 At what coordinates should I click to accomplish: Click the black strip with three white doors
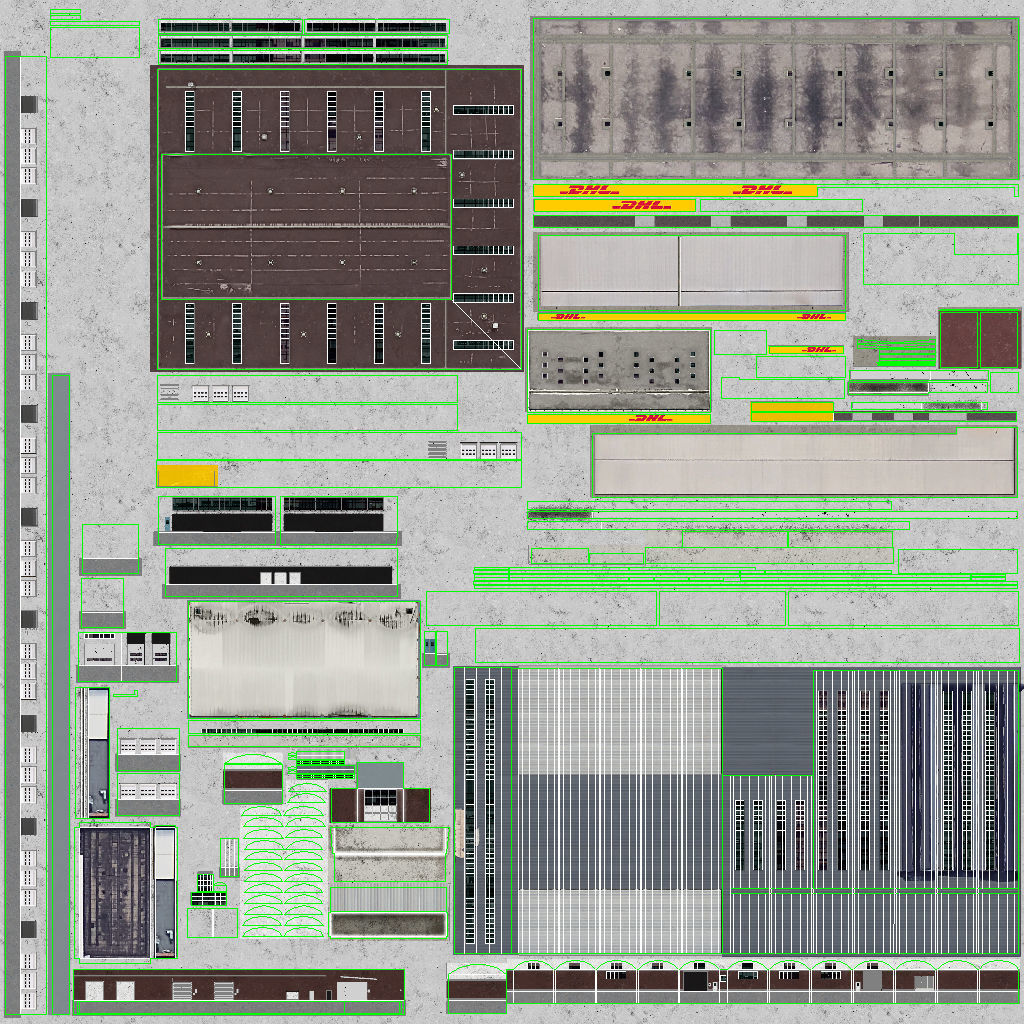click(281, 575)
